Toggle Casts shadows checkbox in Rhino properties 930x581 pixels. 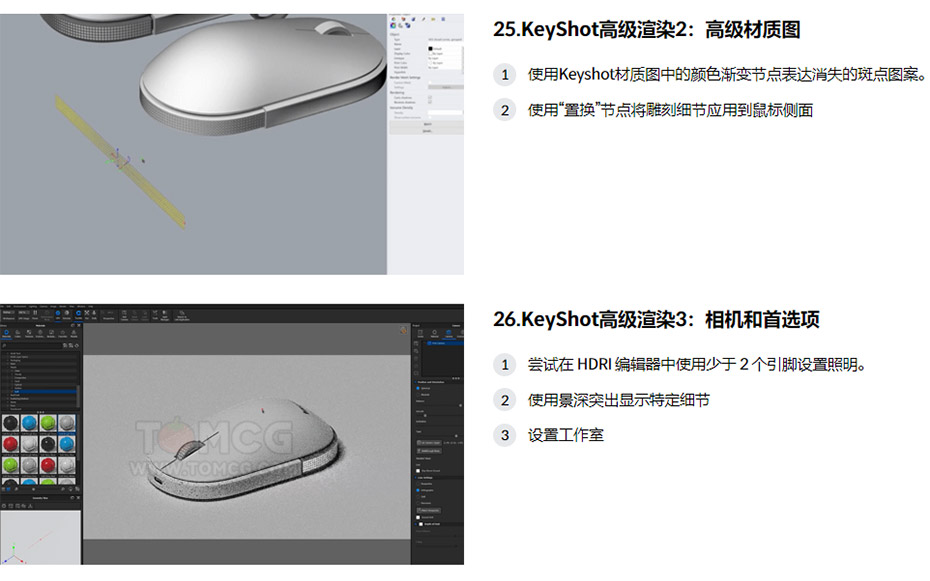click(430, 97)
